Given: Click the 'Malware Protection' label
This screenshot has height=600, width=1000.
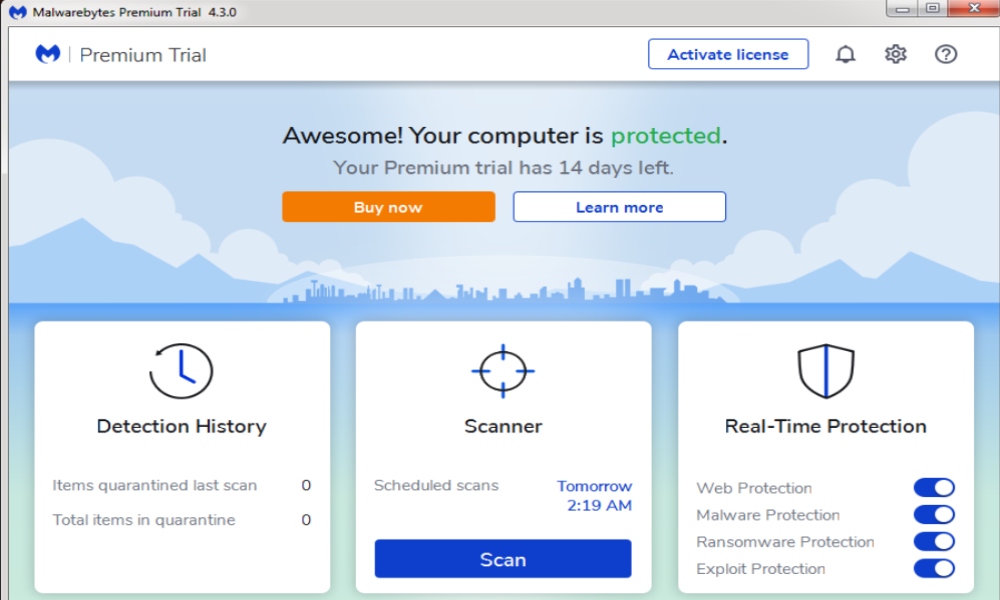Looking at the screenshot, I should [768, 515].
